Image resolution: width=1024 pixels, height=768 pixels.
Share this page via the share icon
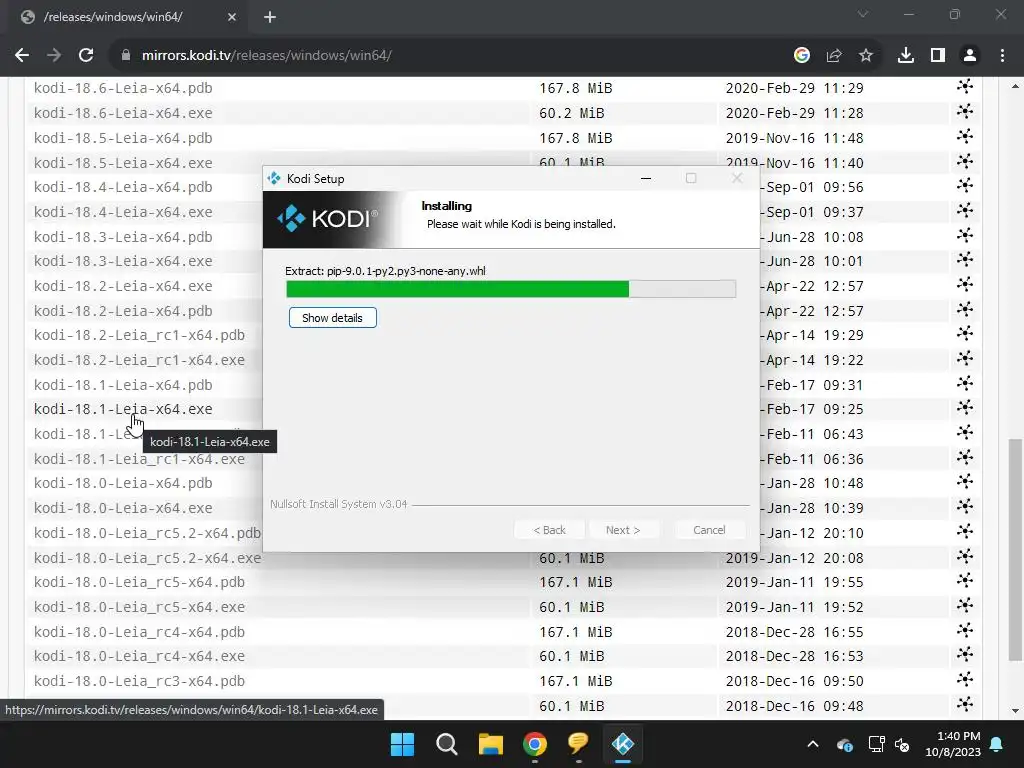tap(834, 56)
